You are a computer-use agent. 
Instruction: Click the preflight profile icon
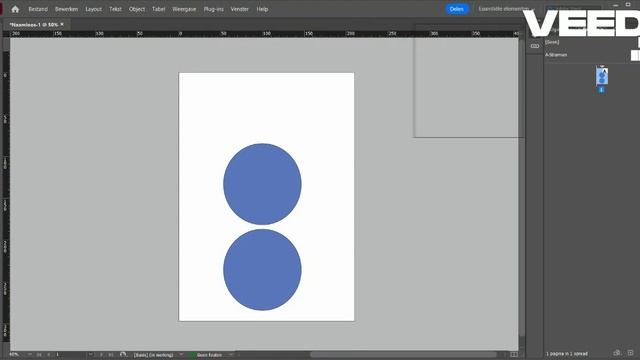123,355
